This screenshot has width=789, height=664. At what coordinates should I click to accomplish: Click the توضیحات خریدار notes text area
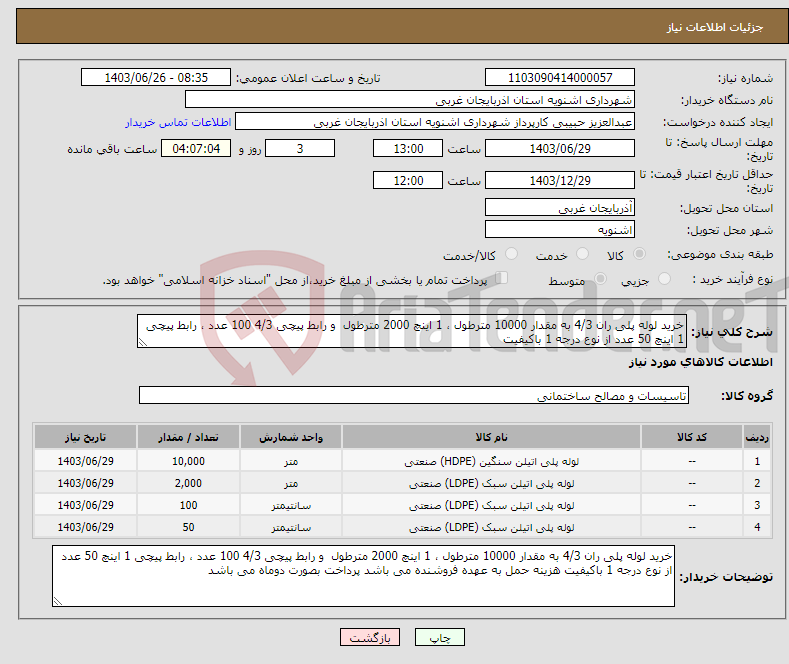(x=363, y=576)
